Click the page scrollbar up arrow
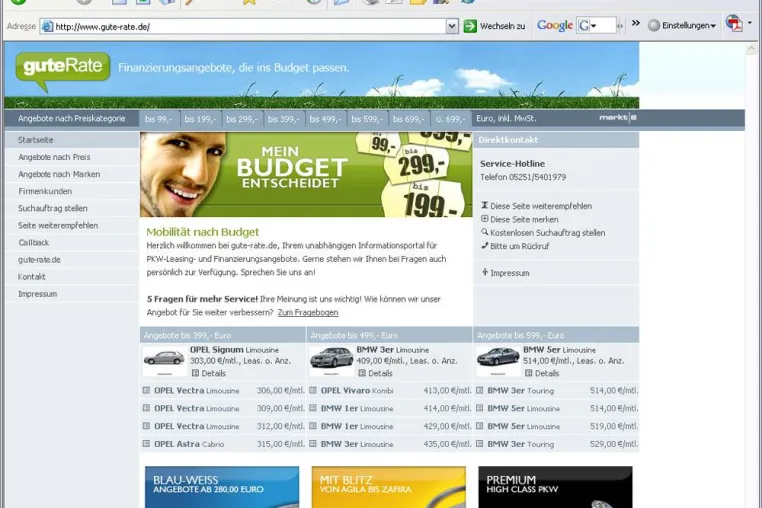Viewport: 762px width, 508px height. (751, 49)
